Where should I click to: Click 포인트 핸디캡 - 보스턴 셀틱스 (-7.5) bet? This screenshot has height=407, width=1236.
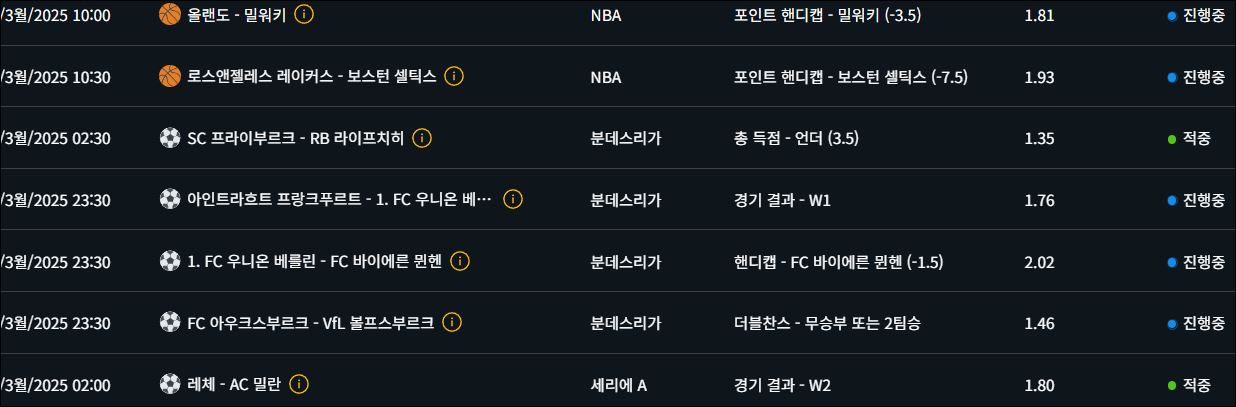pos(850,77)
